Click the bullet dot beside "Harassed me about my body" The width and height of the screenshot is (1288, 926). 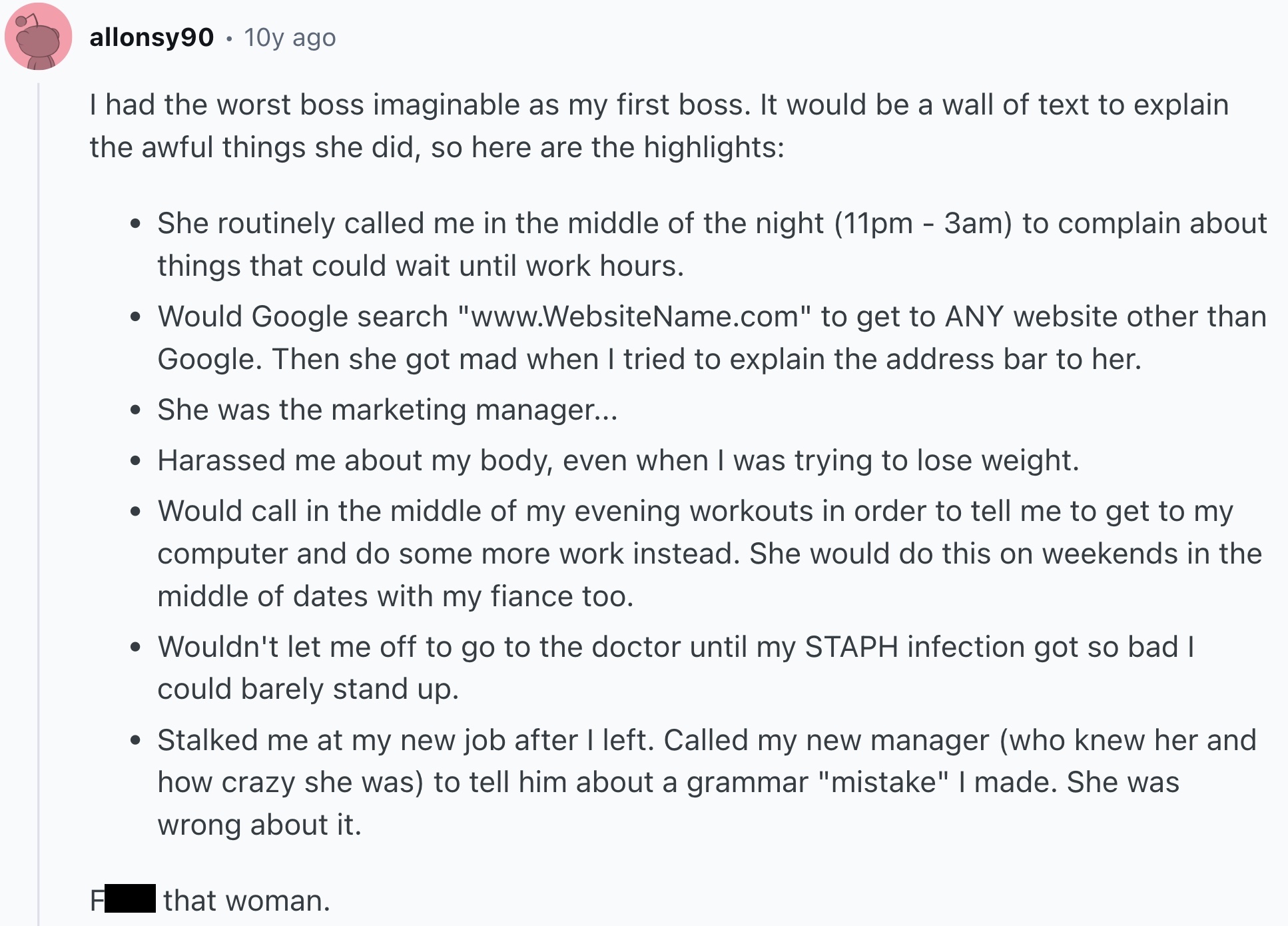[136, 461]
